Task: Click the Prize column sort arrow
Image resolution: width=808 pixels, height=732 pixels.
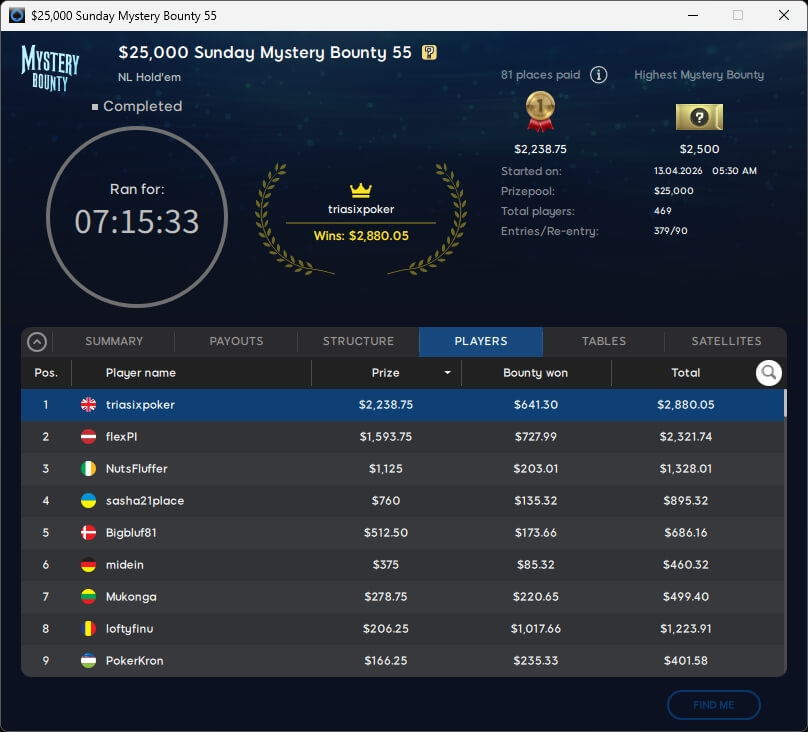Action: (447, 373)
